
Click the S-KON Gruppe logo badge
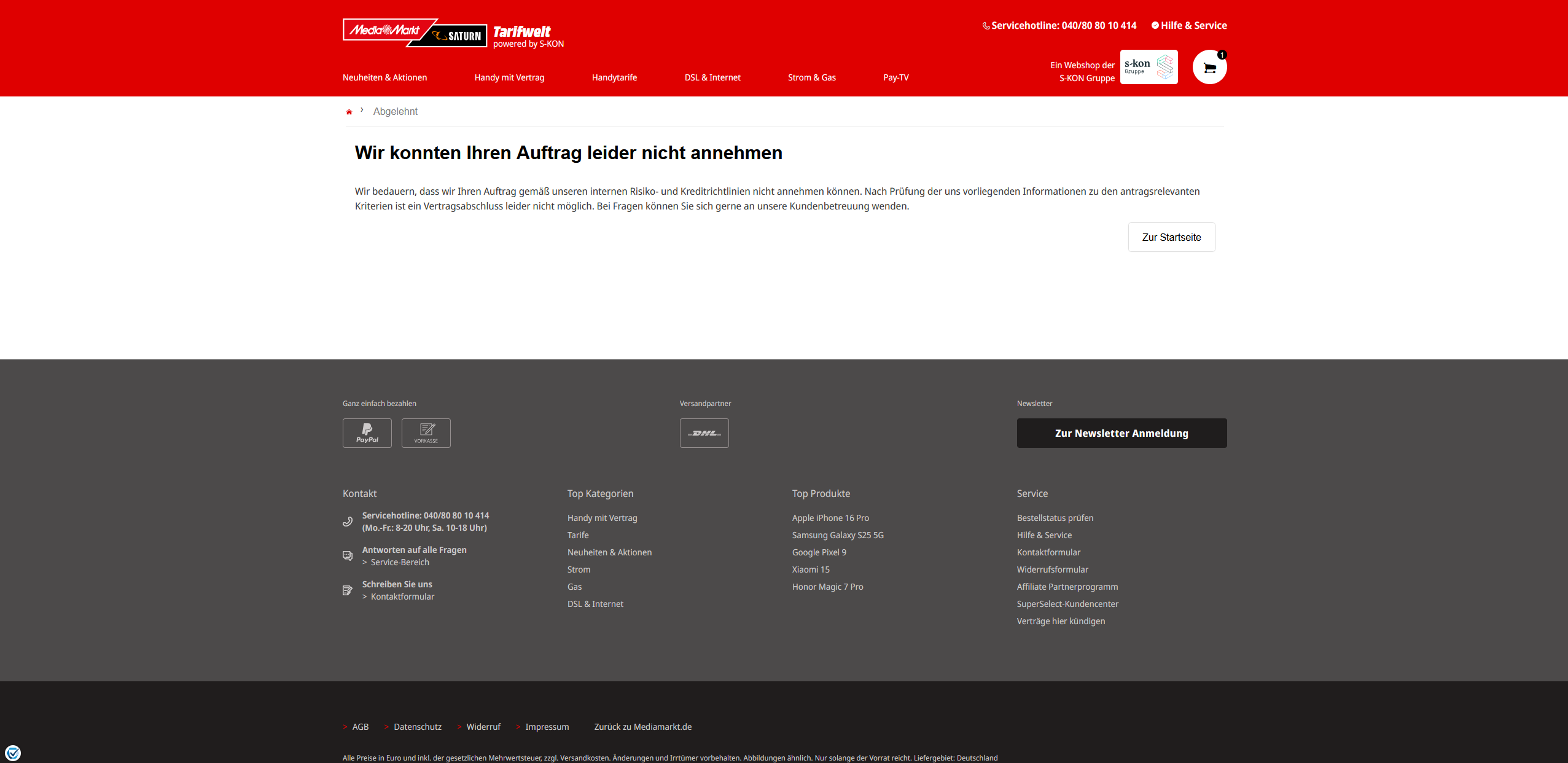click(1149, 67)
